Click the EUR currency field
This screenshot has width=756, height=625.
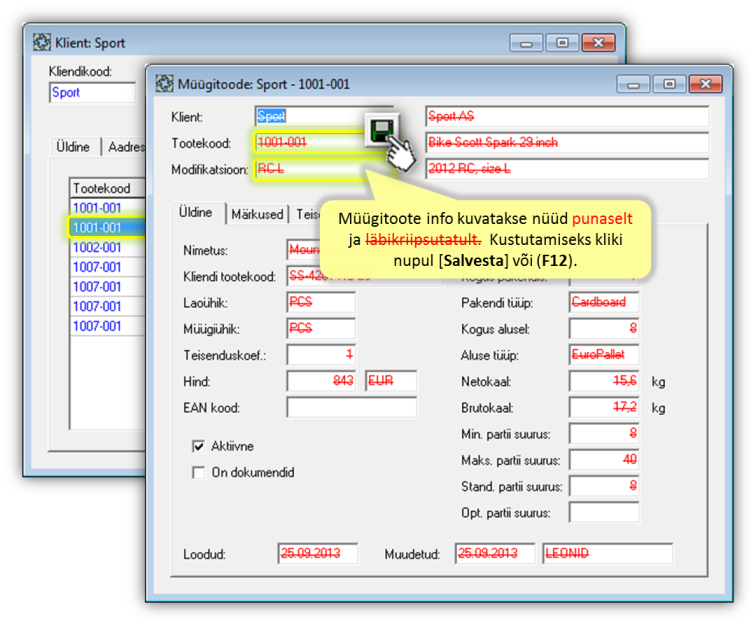tap(390, 380)
